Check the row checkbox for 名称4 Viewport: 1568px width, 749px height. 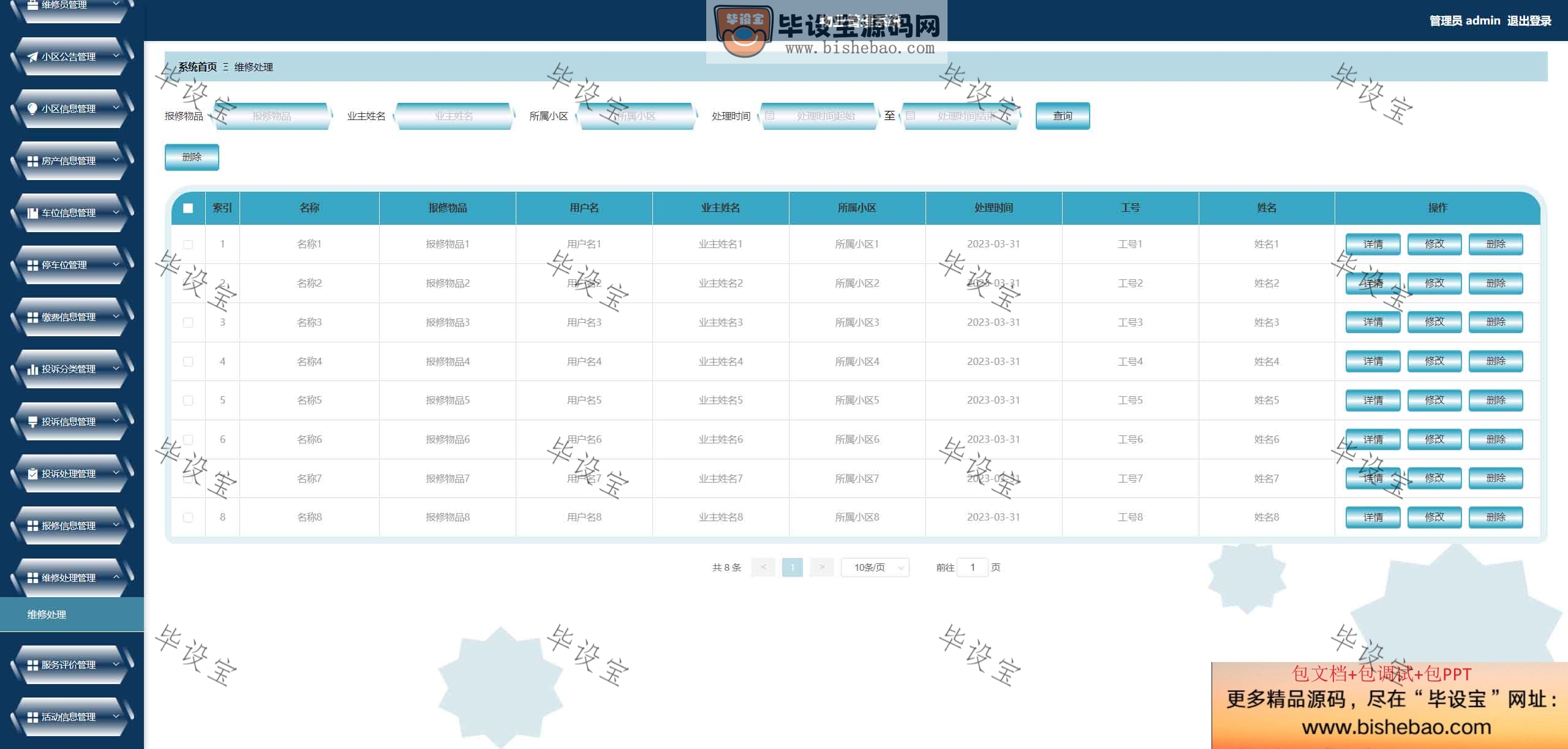(x=188, y=361)
